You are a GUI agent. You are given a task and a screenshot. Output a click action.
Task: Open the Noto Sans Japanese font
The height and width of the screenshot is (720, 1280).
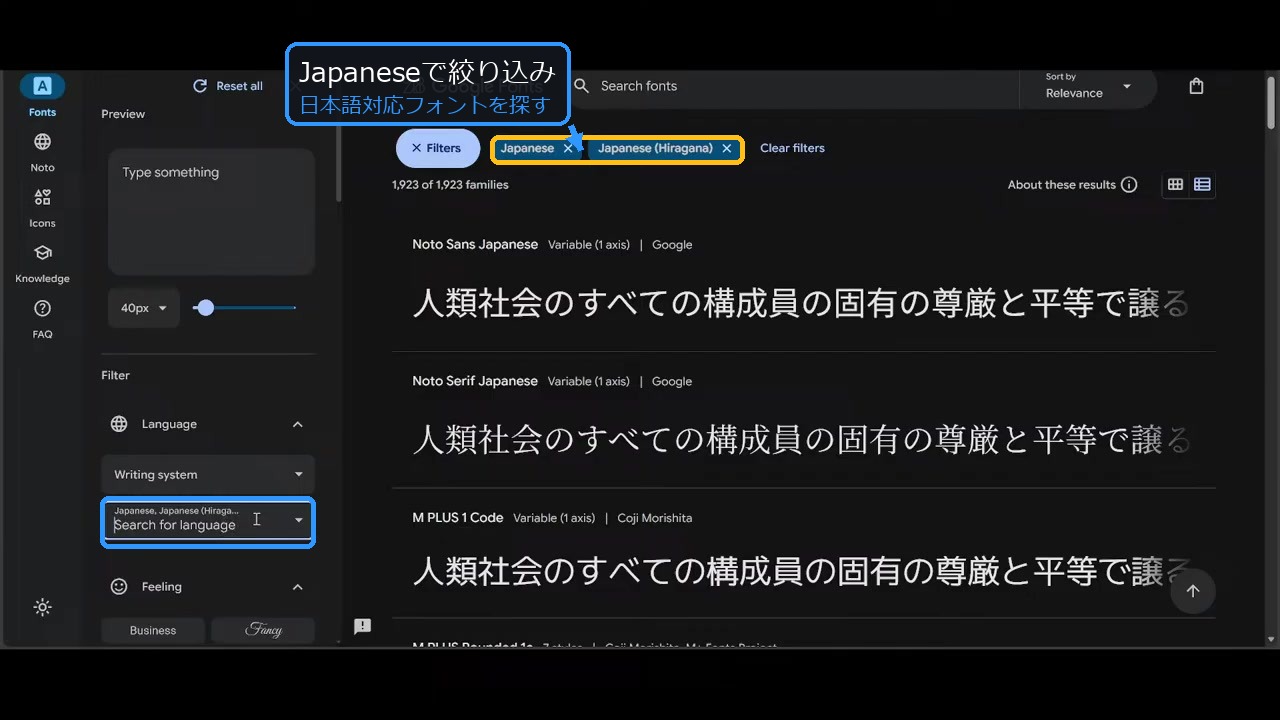[475, 244]
